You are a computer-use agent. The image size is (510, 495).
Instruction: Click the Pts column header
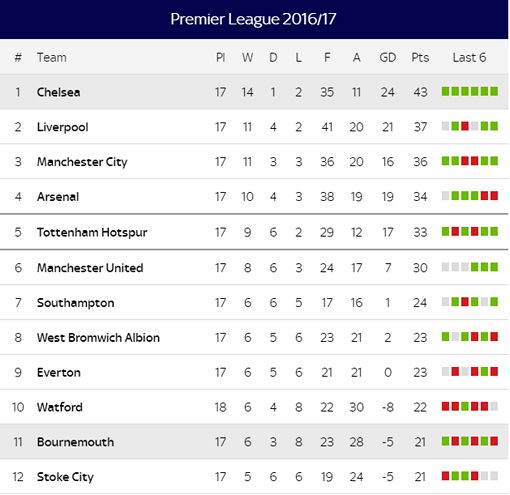tap(420, 58)
